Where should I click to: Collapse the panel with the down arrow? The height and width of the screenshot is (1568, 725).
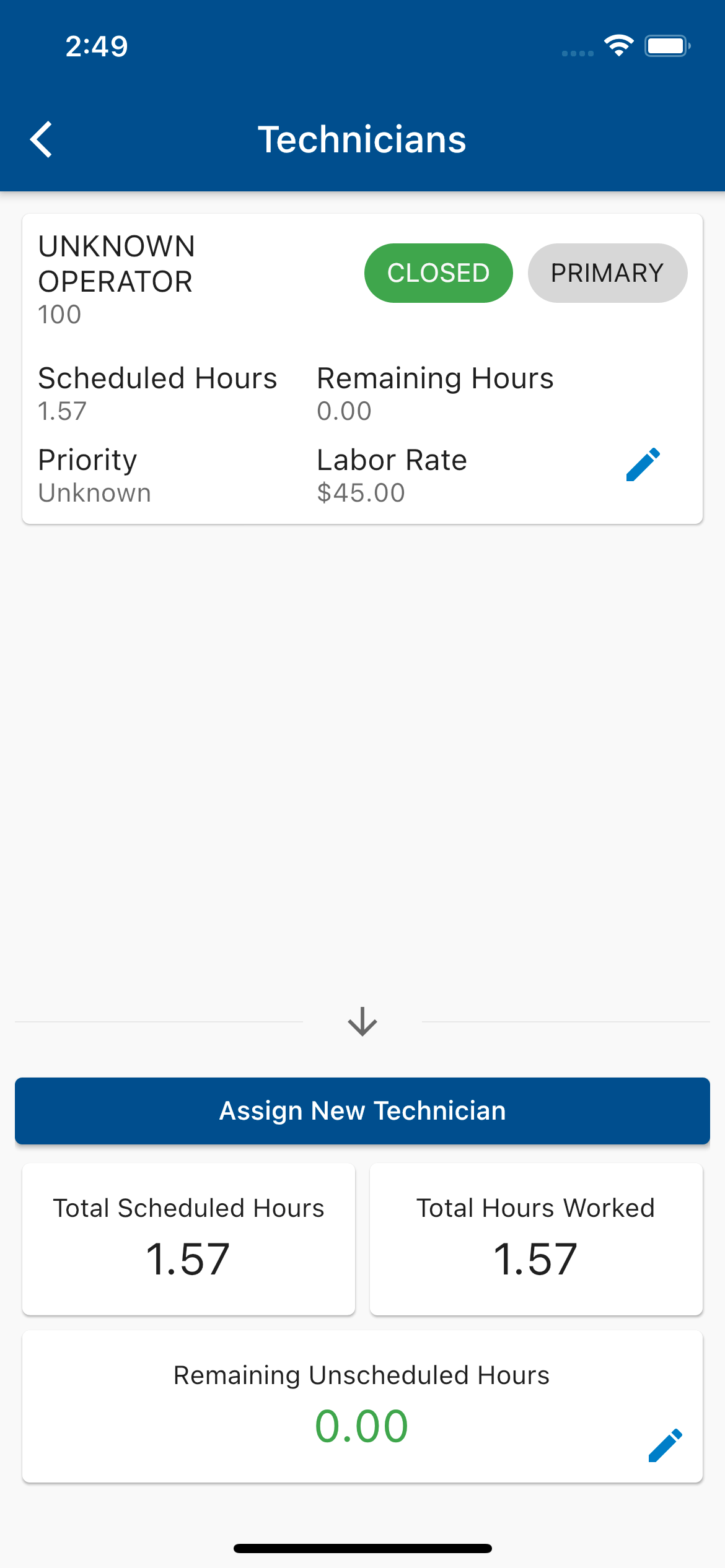[362, 1021]
